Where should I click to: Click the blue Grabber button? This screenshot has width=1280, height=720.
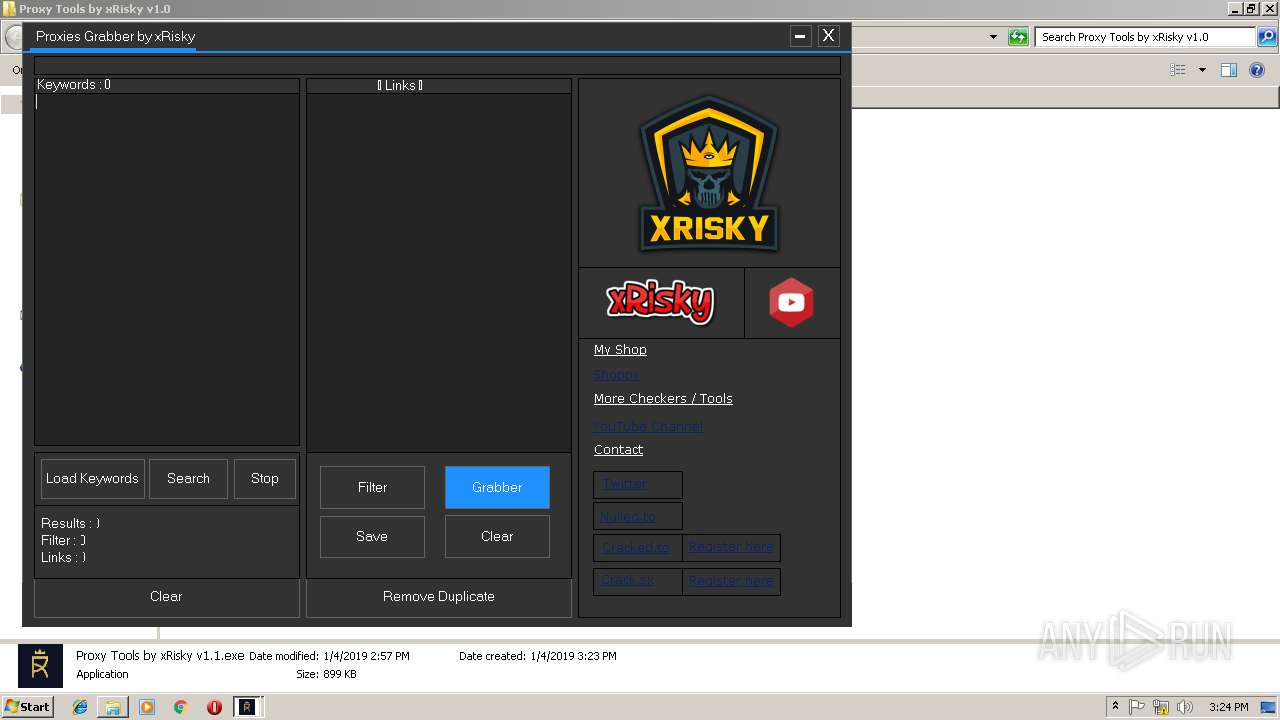click(497, 487)
